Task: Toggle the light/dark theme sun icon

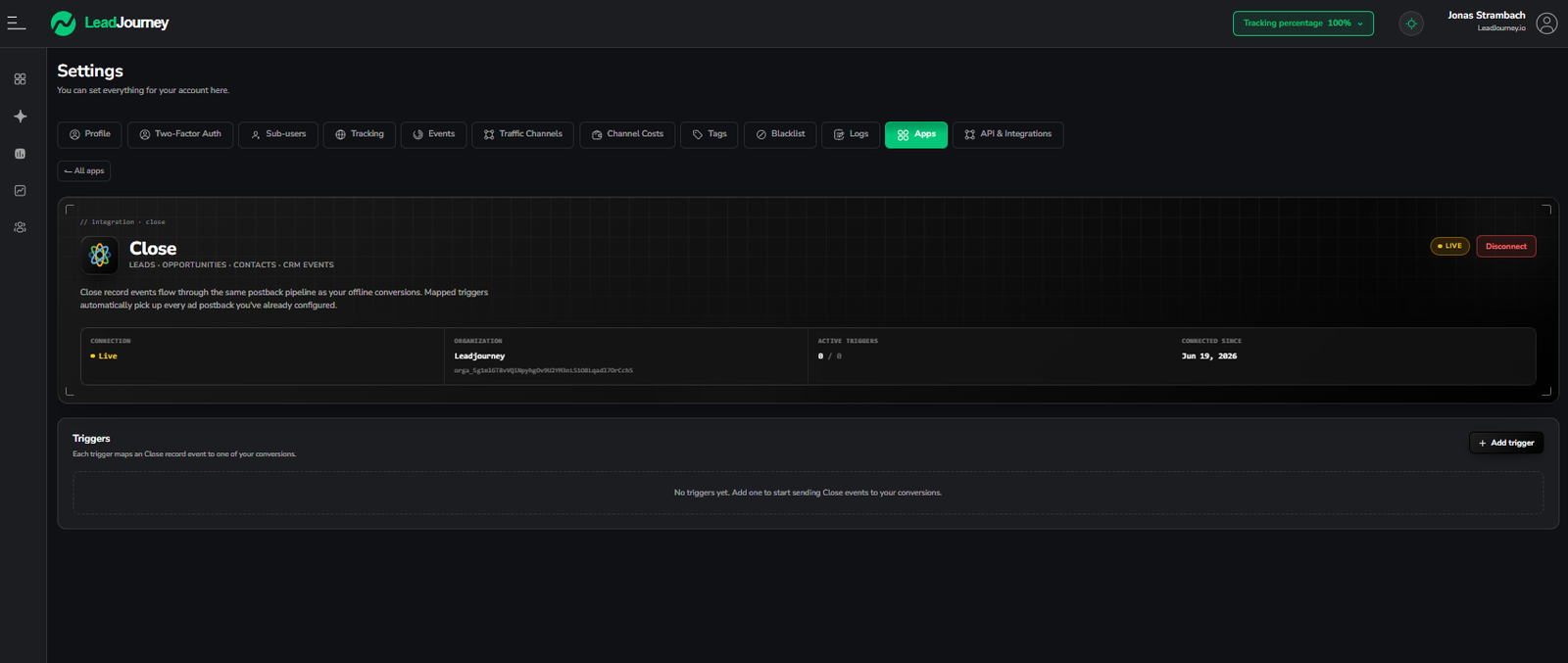Action: 1411,24
